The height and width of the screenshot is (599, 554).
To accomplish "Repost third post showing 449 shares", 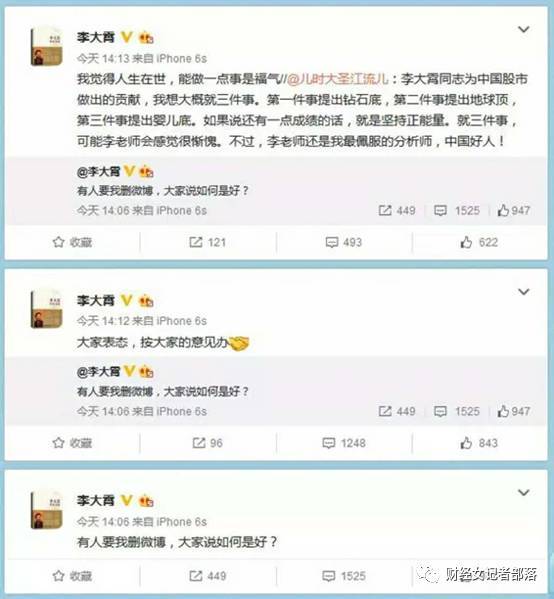I will point(207,576).
